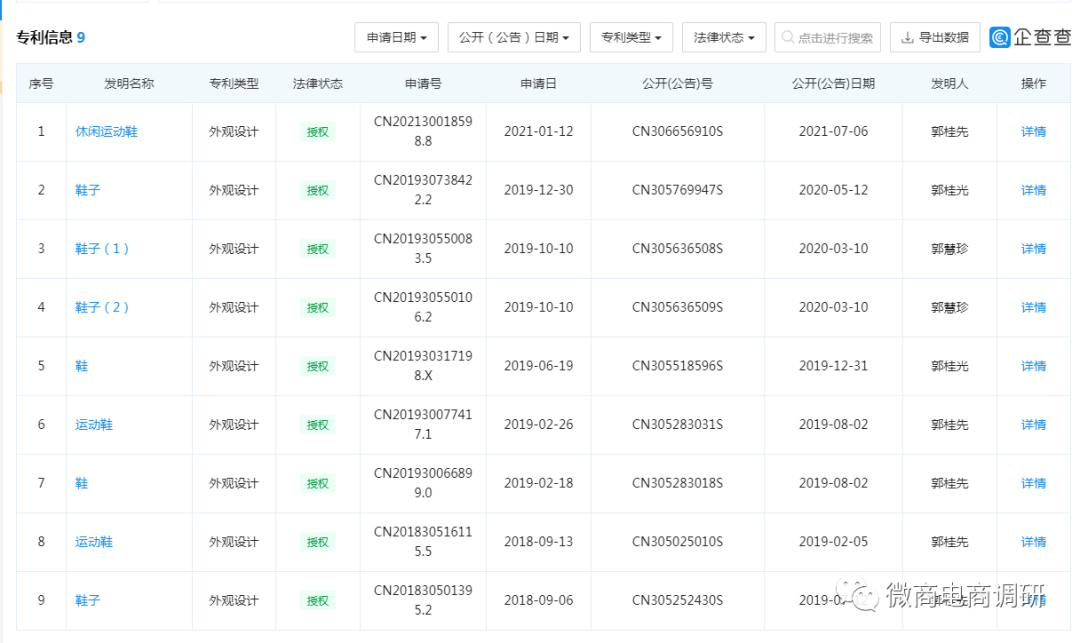Expand the 法律状态 filter dropdown
The height and width of the screenshot is (643, 1080).
tap(724, 38)
